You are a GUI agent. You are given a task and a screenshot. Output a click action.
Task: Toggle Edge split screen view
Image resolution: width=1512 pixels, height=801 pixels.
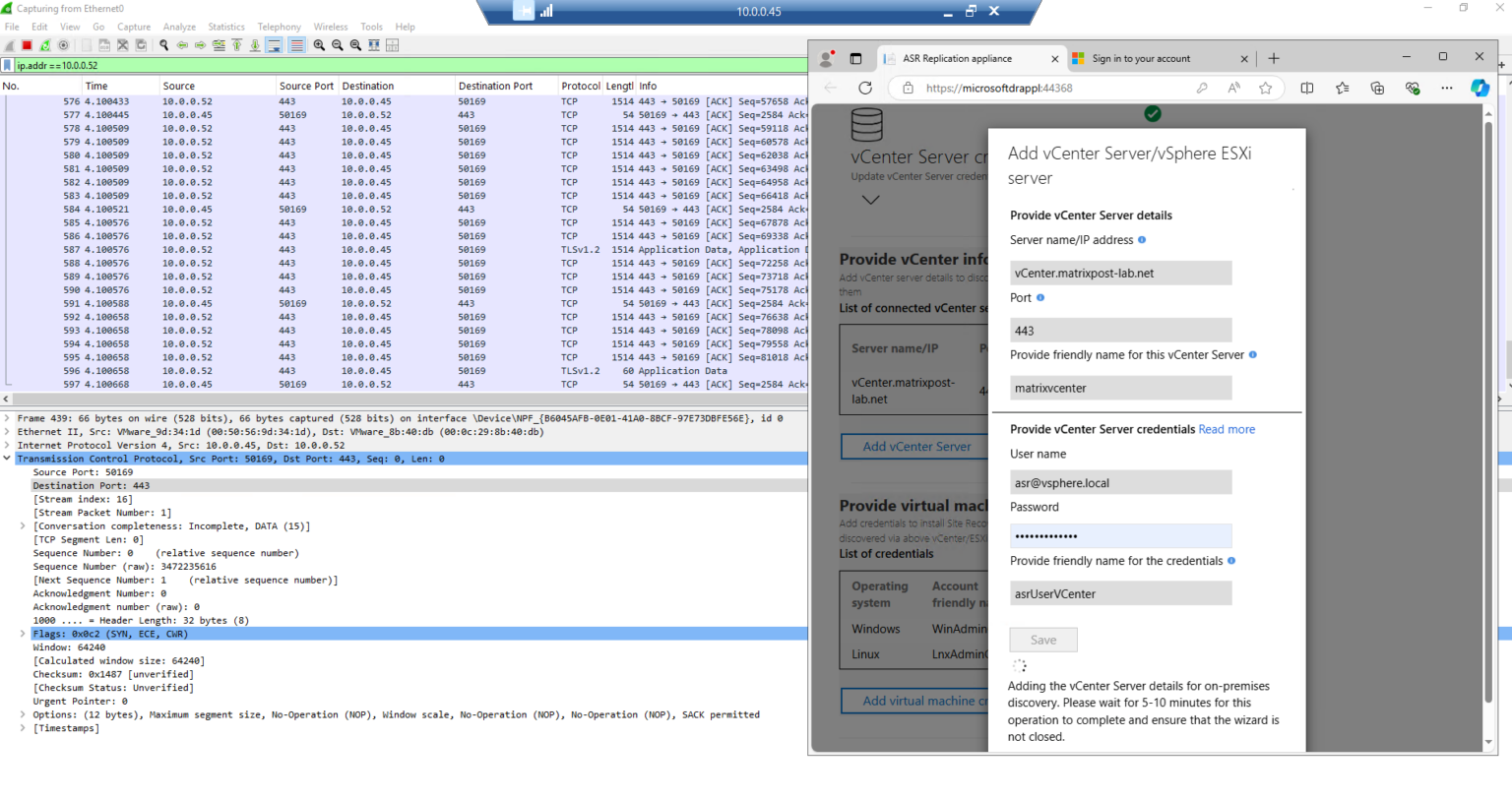pyautogui.click(x=1306, y=88)
